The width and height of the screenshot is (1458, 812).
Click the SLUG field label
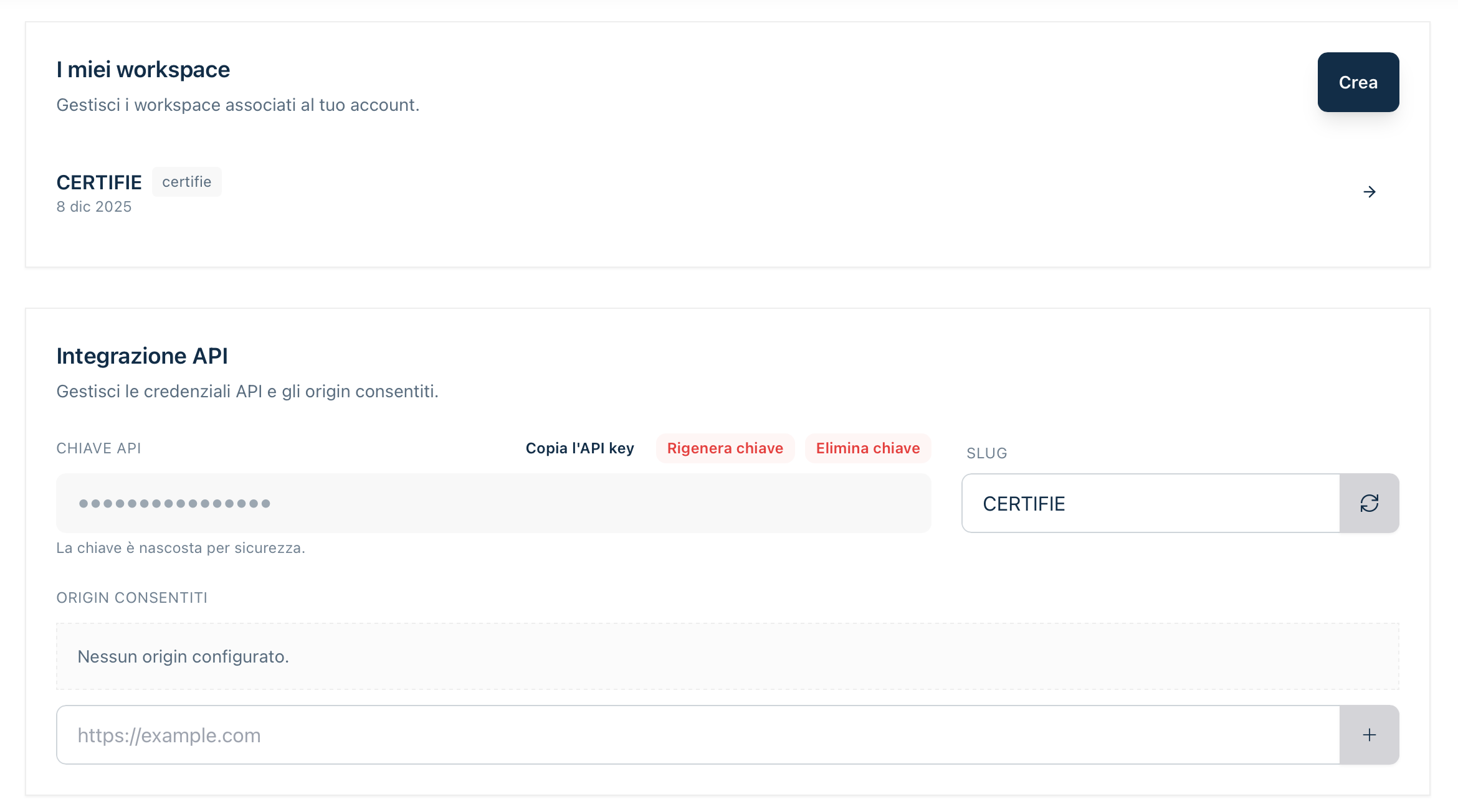(x=986, y=453)
